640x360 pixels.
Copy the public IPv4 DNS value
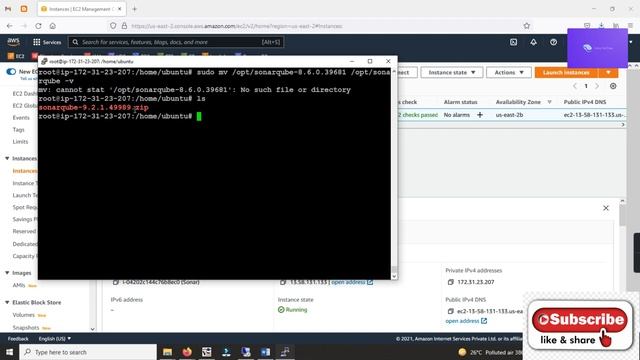451,311
